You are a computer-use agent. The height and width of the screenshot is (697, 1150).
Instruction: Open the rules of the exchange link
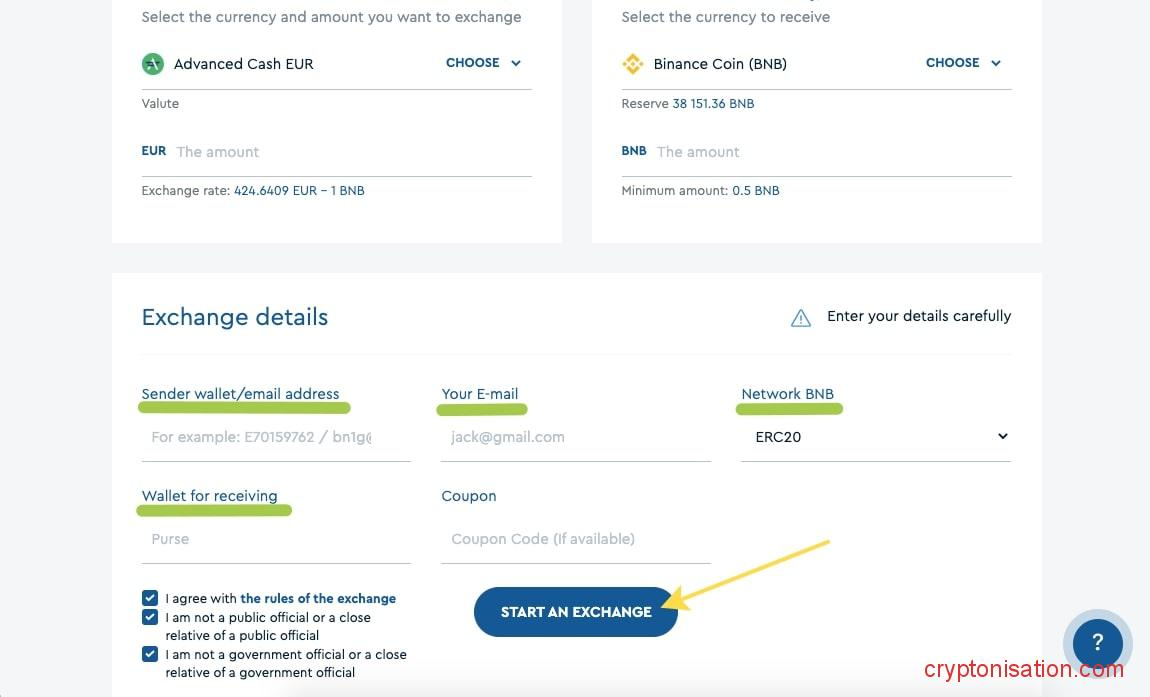point(318,599)
